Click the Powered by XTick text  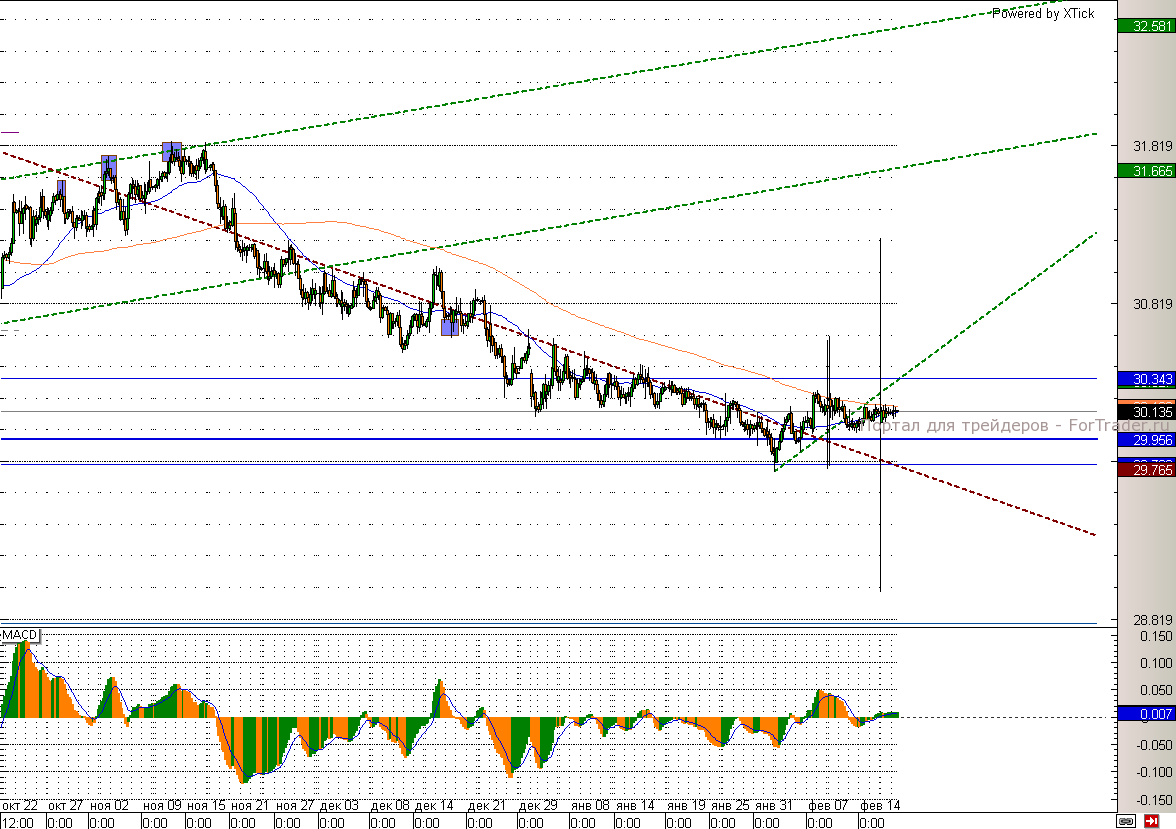[1043, 13]
